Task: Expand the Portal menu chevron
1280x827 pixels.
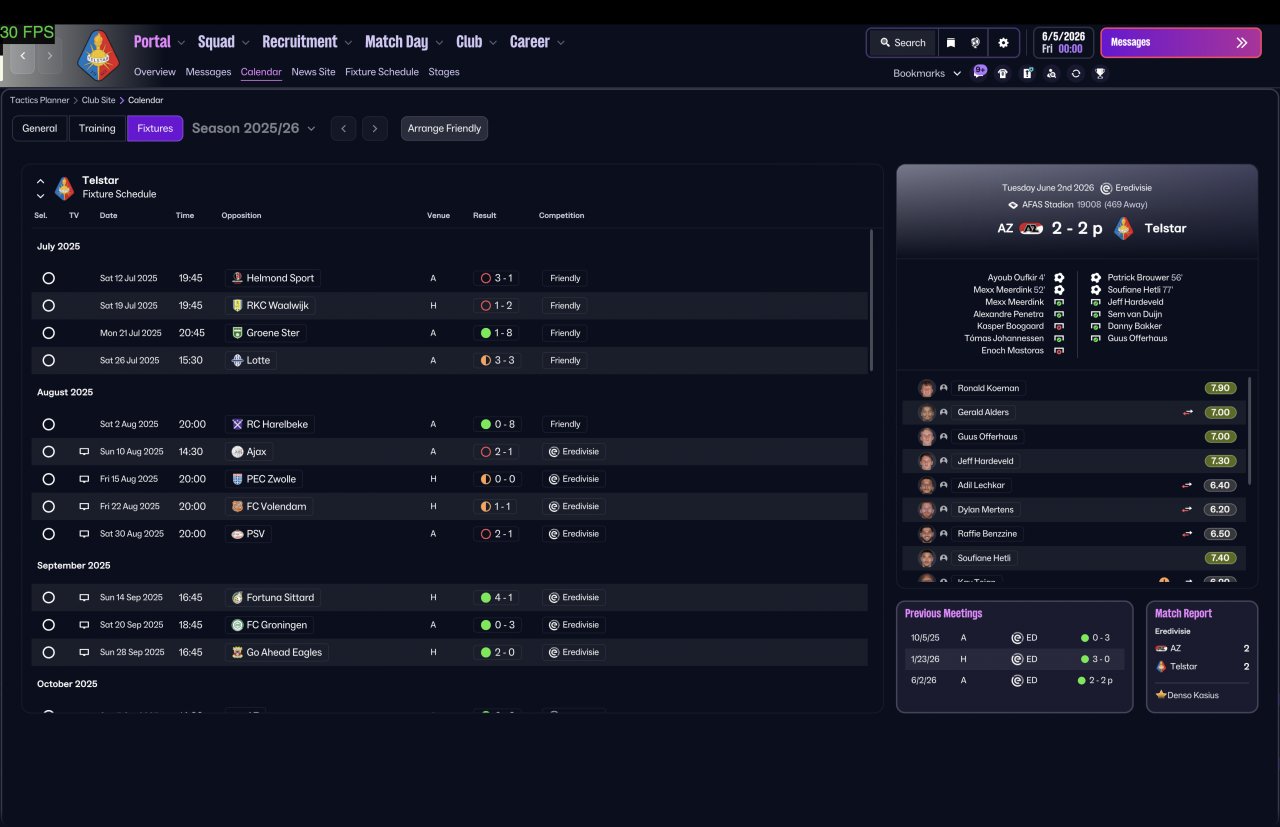Action: coord(181,43)
